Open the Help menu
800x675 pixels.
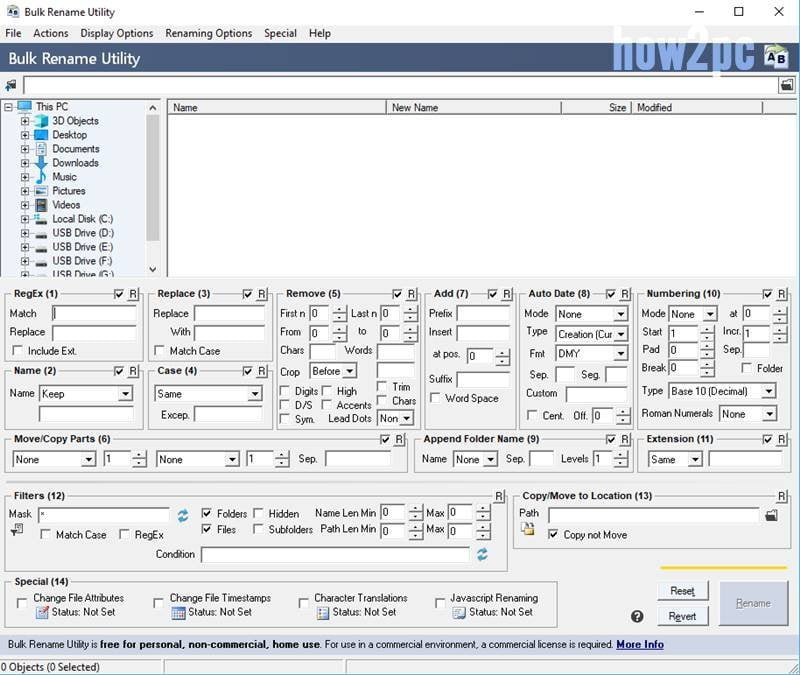(319, 33)
